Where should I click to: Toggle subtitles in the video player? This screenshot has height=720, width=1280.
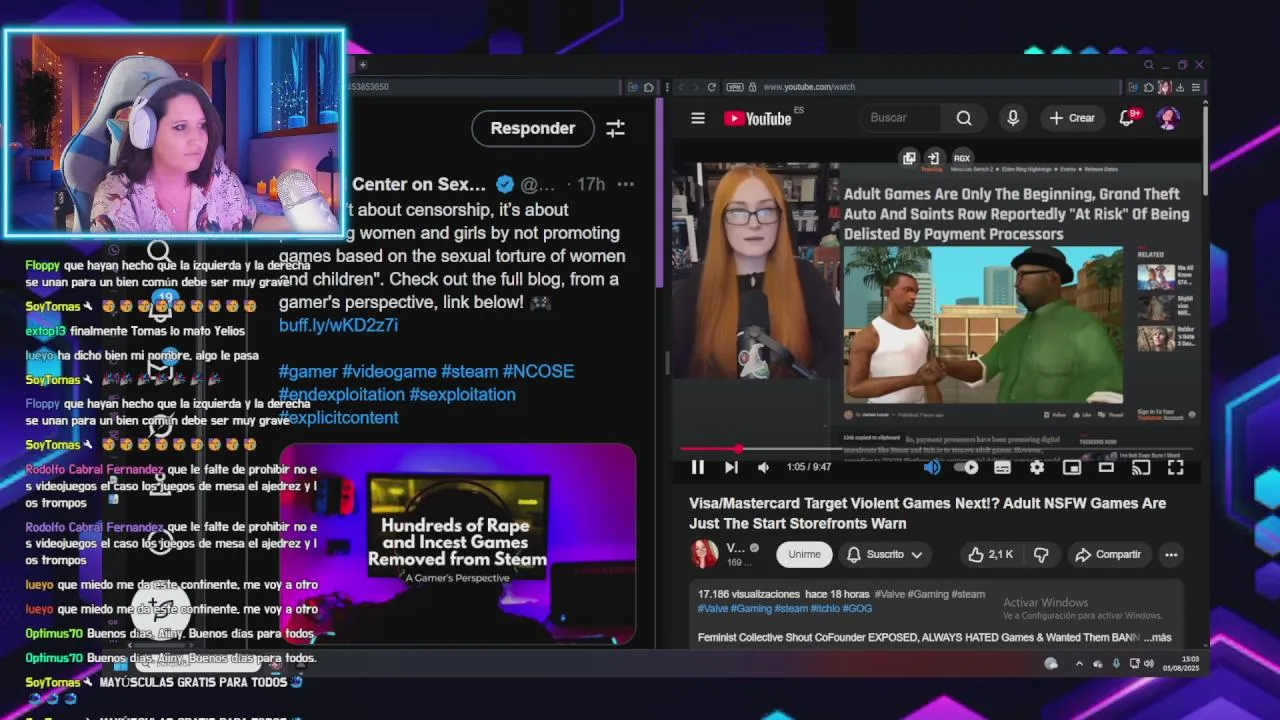(x=1002, y=467)
